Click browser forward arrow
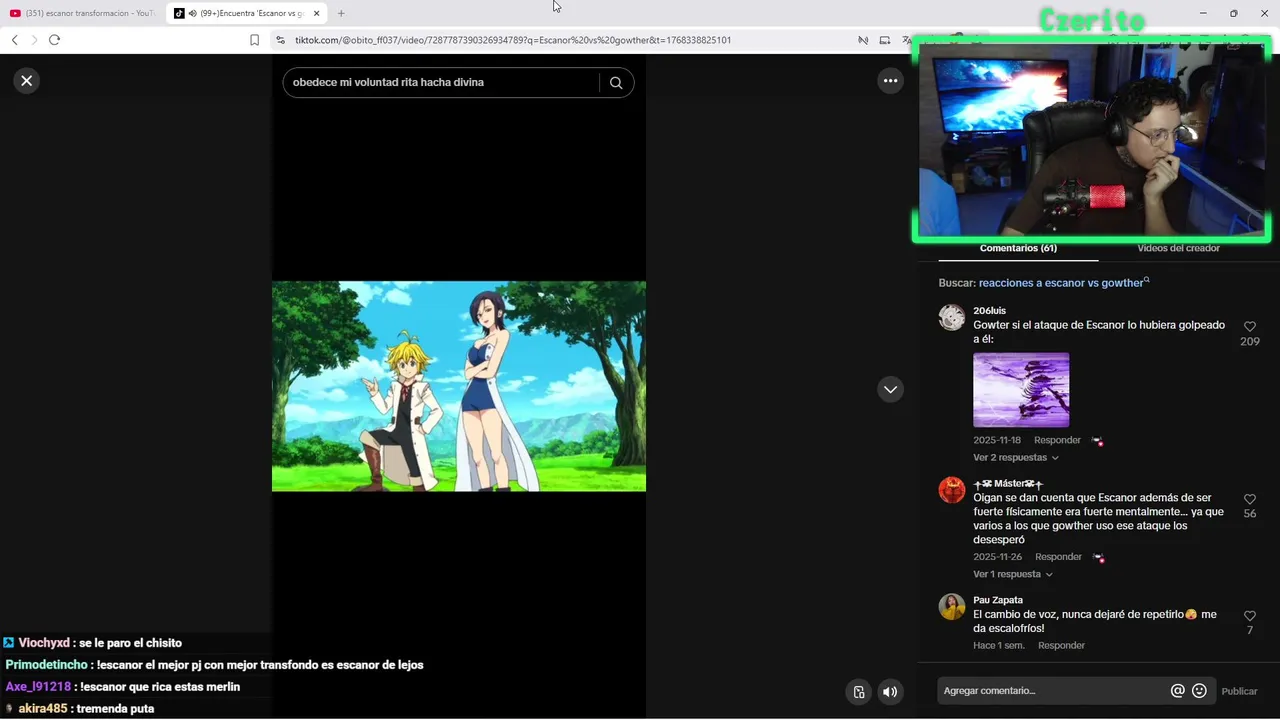Screen dimensions: 1280x720 coord(34,40)
